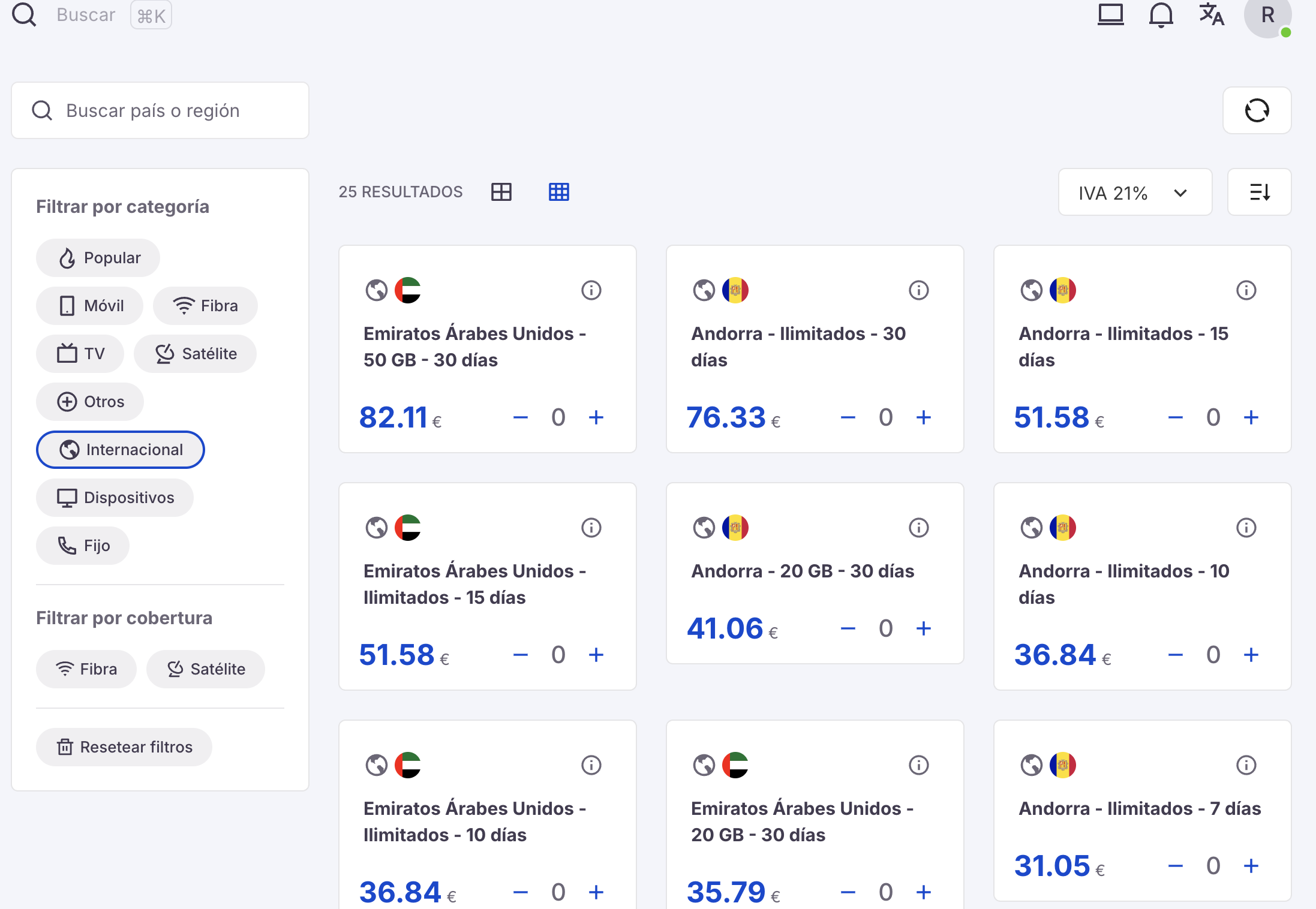This screenshot has height=909, width=1316.
Task: Switch to the two-column grid view
Action: (501, 192)
